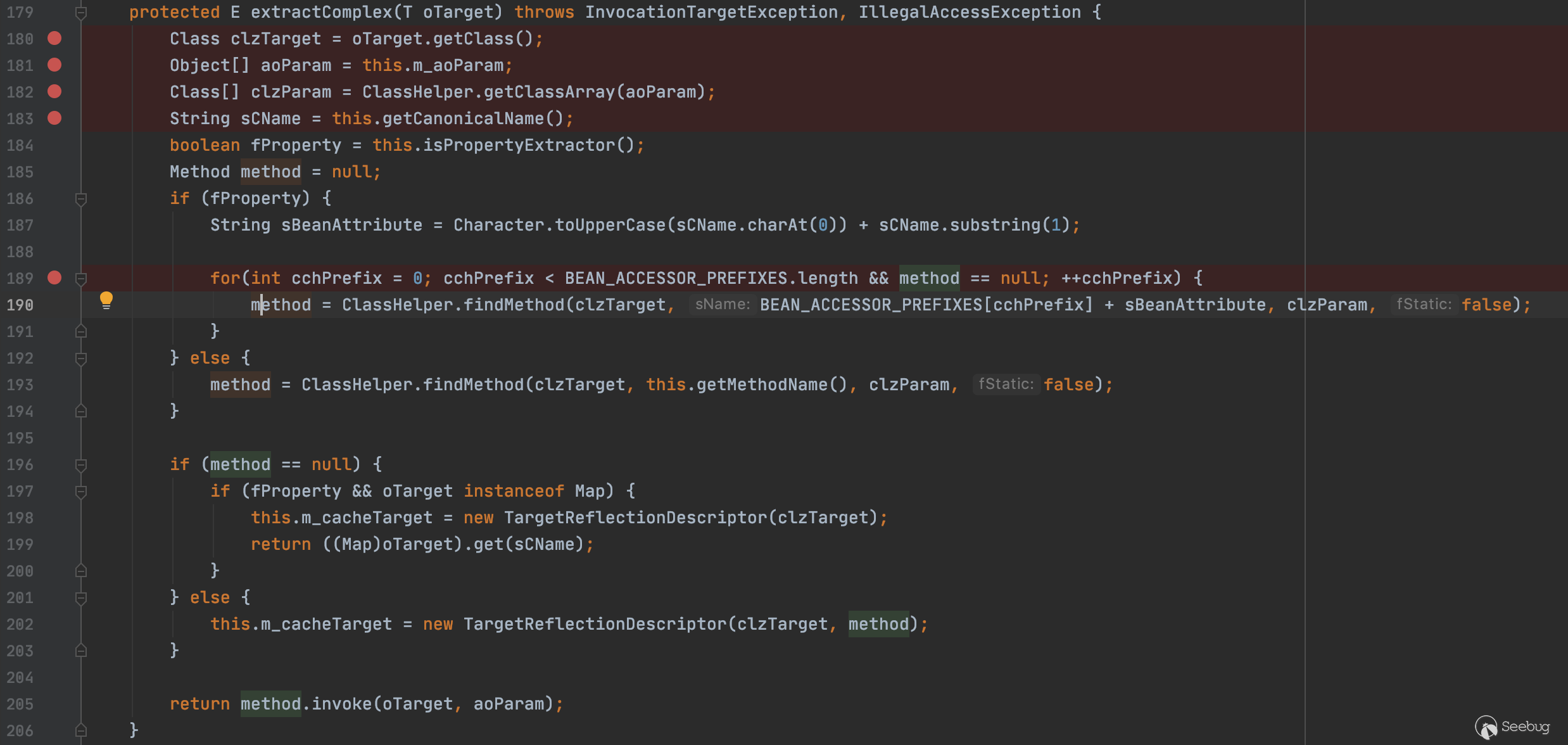Click fStatic hint on line 190
This screenshot has height=745, width=1568.
tap(1424, 305)
